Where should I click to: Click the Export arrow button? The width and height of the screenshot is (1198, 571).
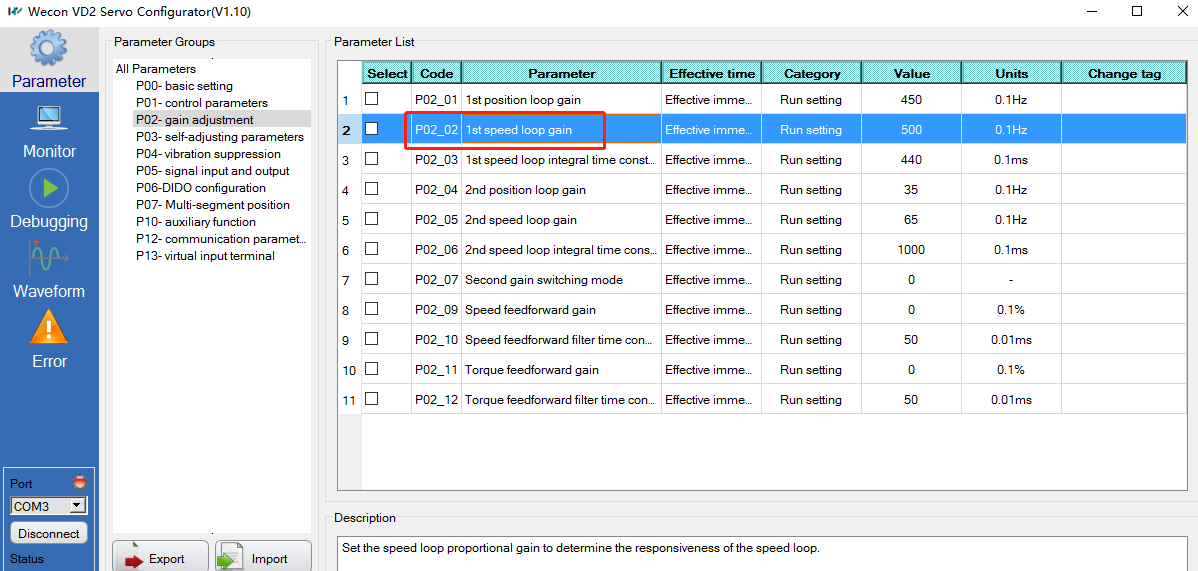tap(160, 558)
